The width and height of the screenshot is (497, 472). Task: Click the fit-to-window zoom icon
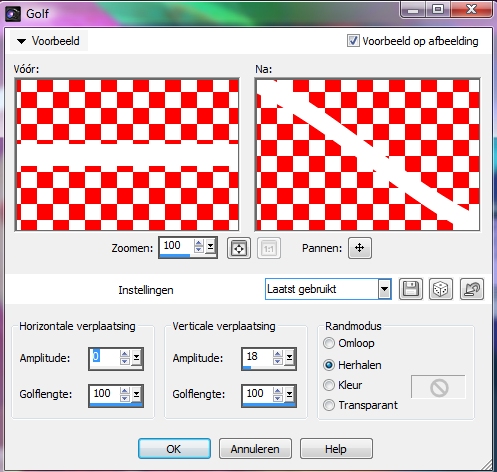239,248
